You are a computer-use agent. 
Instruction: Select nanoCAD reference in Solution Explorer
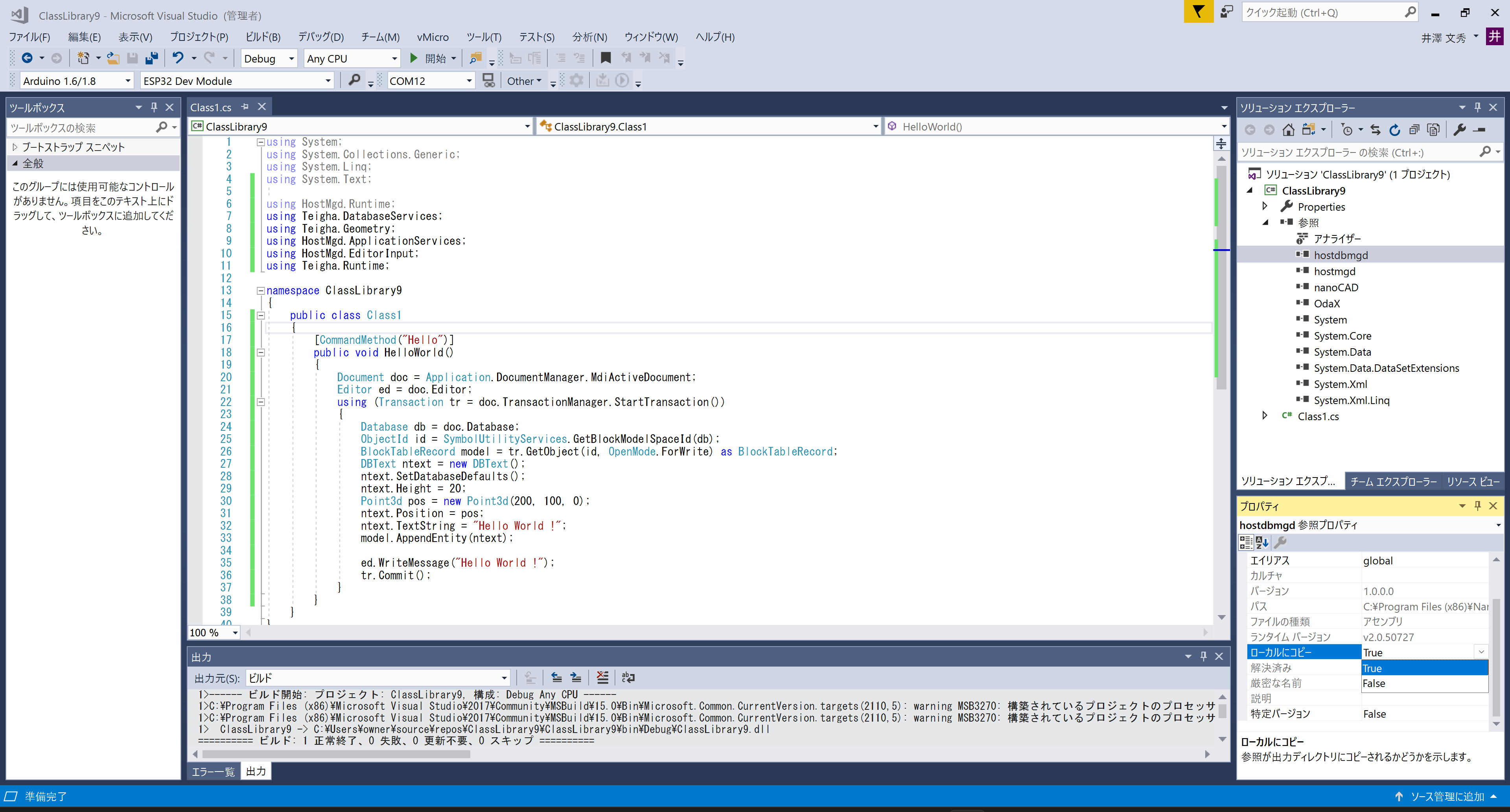1336,287
